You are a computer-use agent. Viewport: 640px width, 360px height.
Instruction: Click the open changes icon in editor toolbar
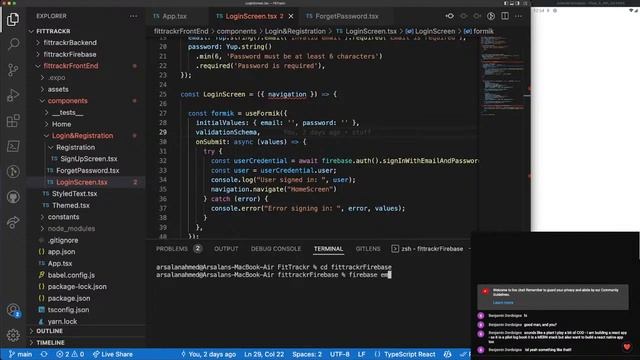(x=450, y=16)
